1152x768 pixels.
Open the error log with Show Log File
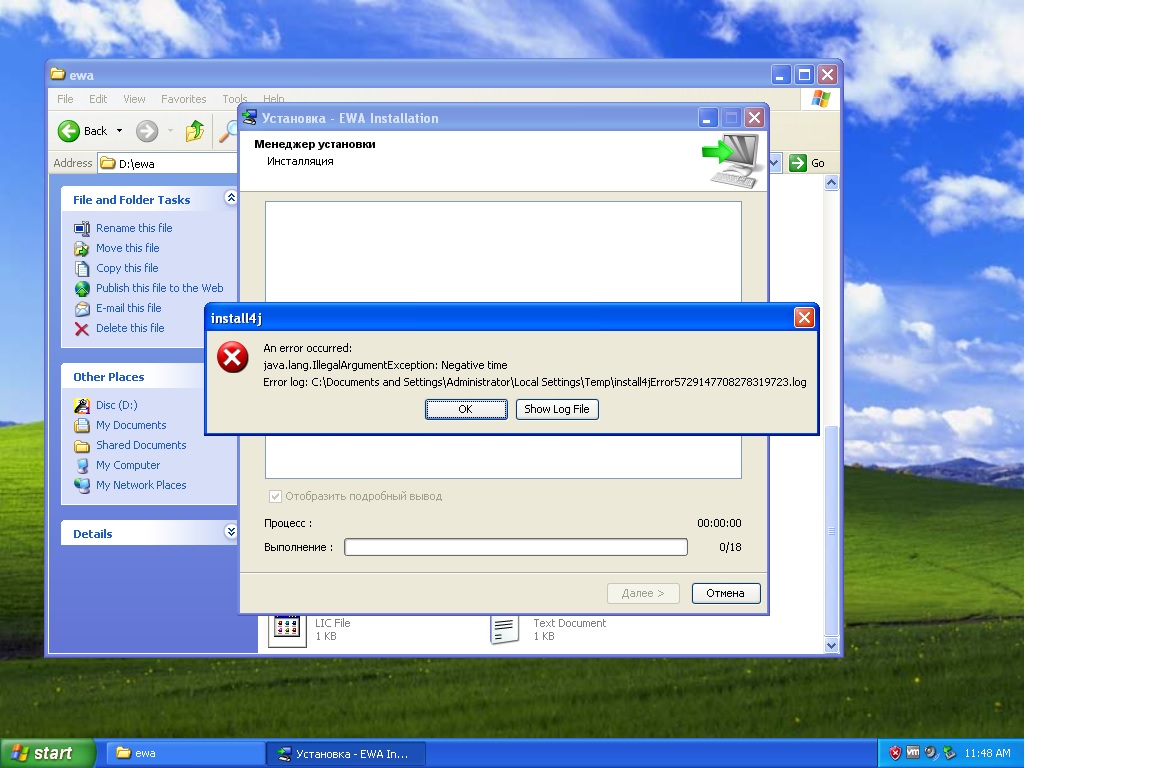coord(557,409)
